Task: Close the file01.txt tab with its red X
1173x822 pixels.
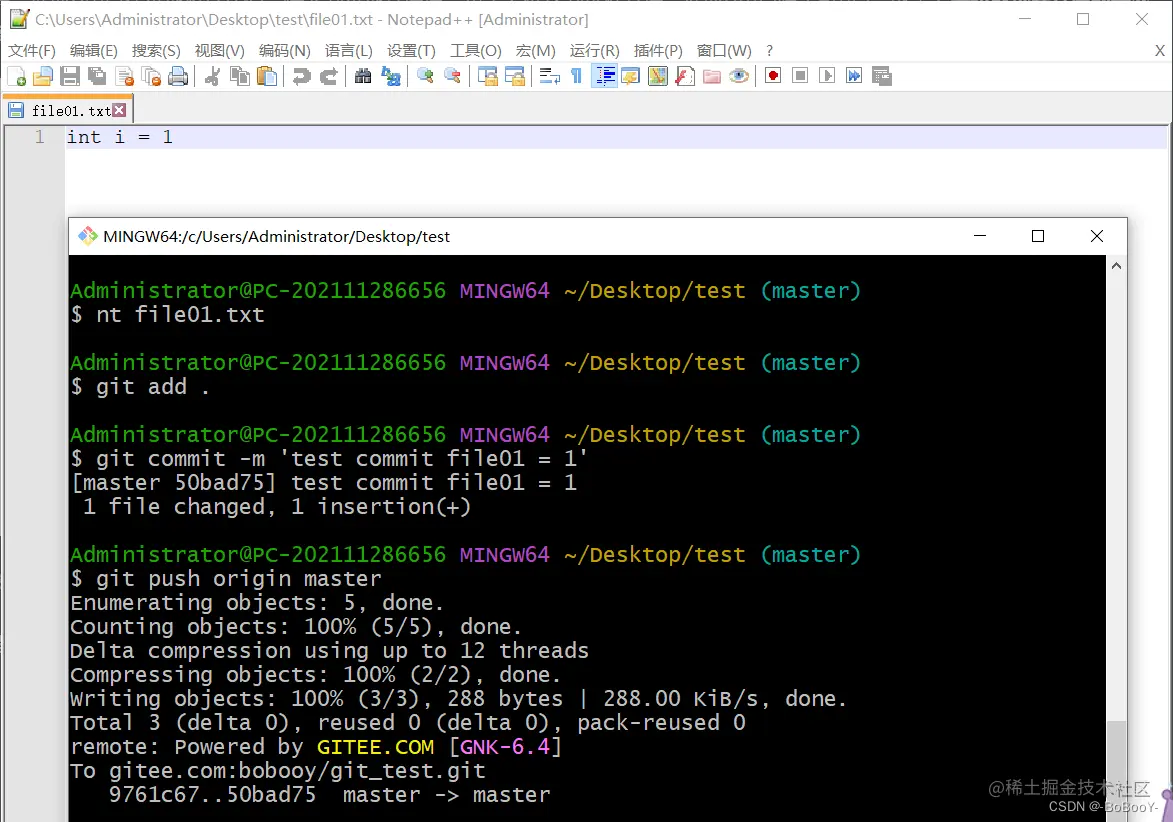Action: pos(119,111)
